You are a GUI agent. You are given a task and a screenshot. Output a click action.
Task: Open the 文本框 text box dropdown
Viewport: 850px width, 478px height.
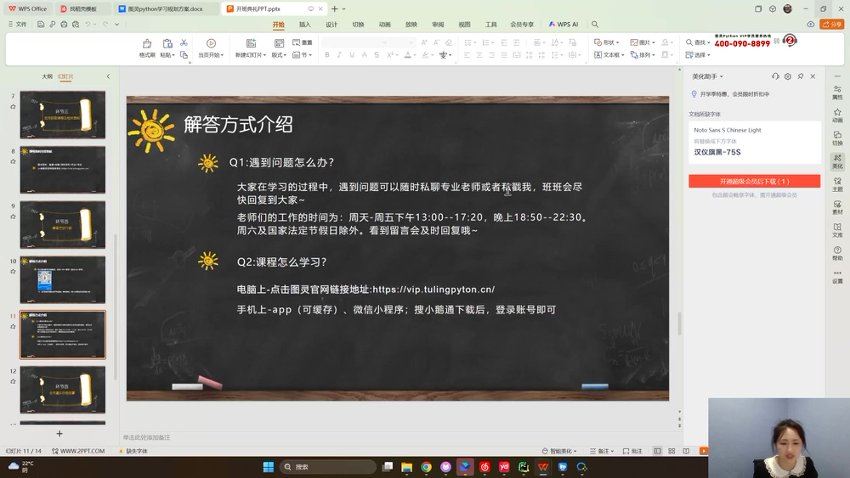point(609,55)
